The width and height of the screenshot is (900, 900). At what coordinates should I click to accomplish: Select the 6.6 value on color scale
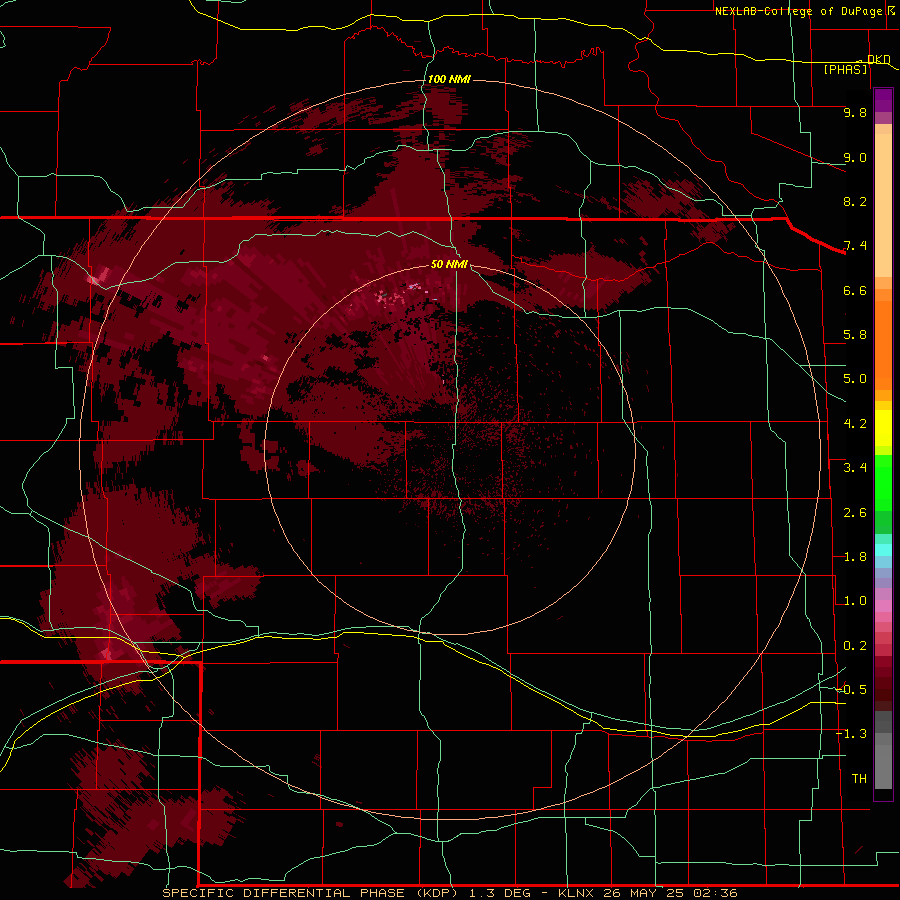tap(855, 290)
